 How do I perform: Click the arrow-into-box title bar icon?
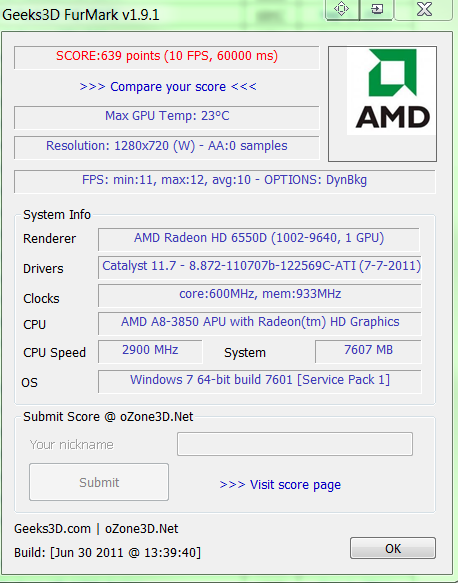pos(377,9)
